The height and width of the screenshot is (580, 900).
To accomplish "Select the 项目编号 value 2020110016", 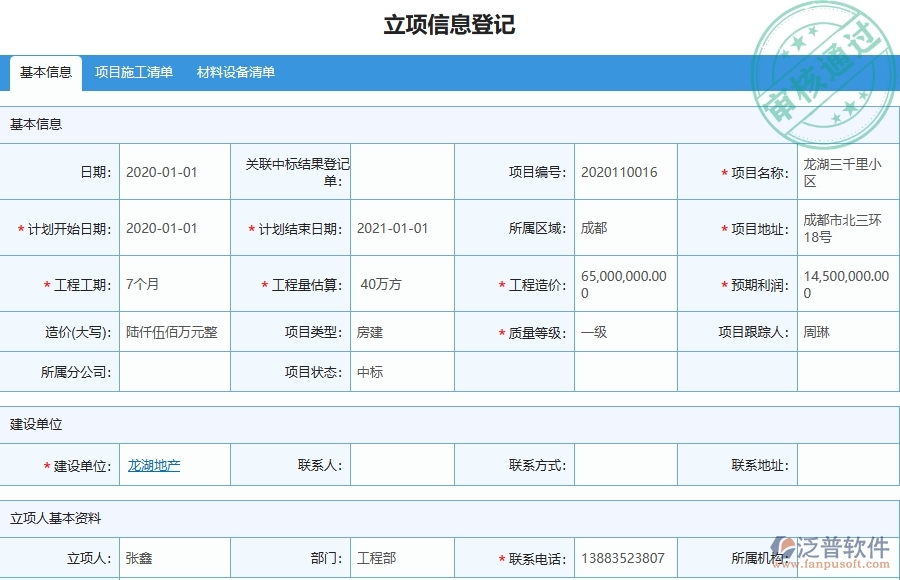I will click(618, 171).
